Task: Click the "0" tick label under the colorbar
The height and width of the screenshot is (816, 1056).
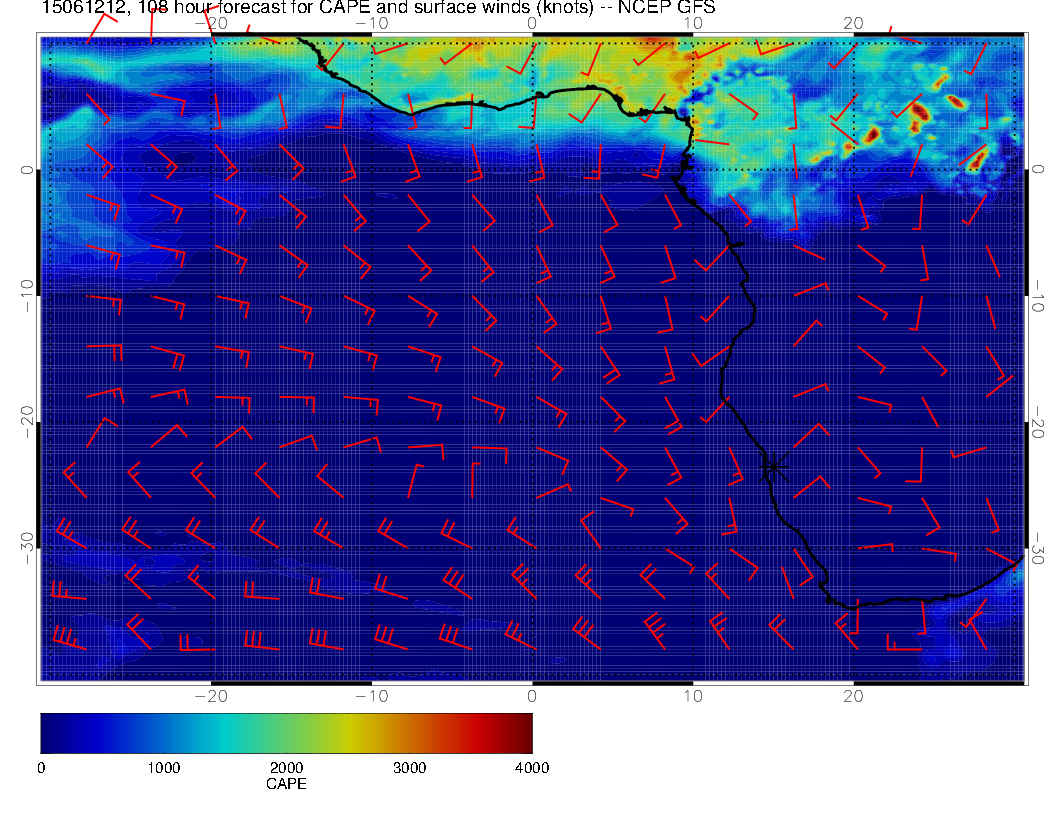Action: 41,768
